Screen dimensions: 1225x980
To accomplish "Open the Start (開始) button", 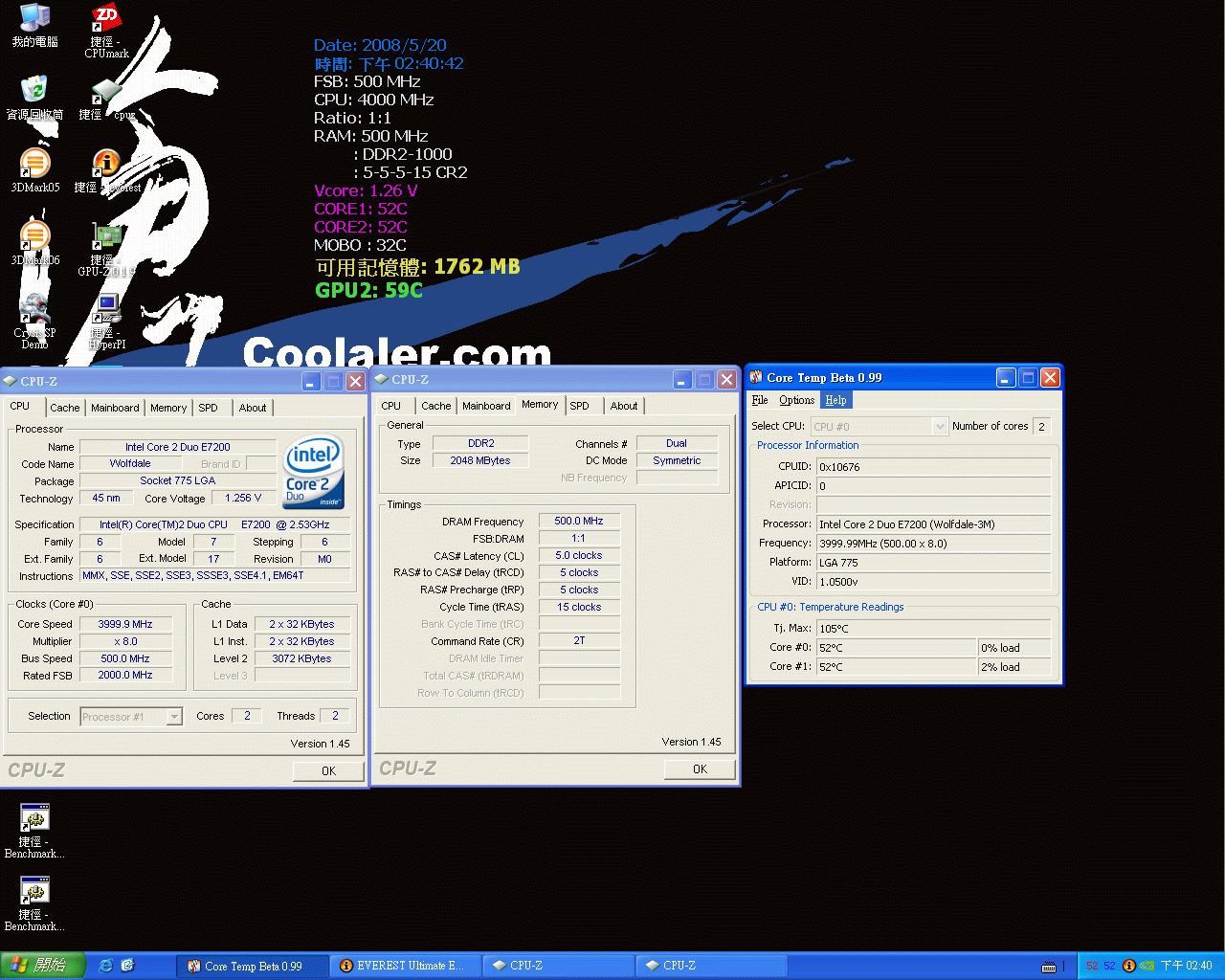I will click(43, 966).
